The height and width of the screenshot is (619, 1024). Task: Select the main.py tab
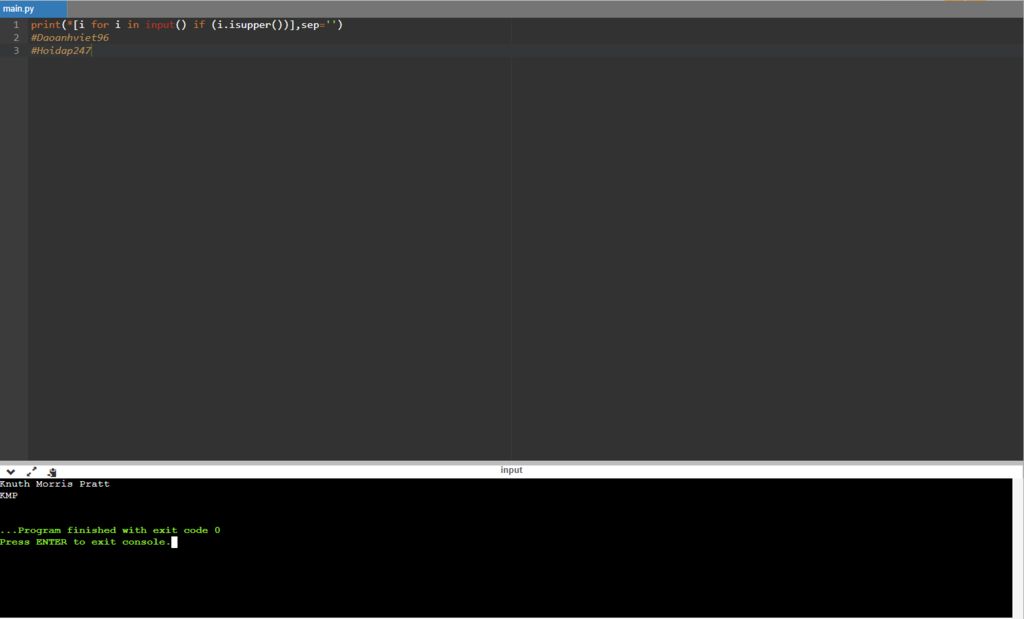[33, 9]
